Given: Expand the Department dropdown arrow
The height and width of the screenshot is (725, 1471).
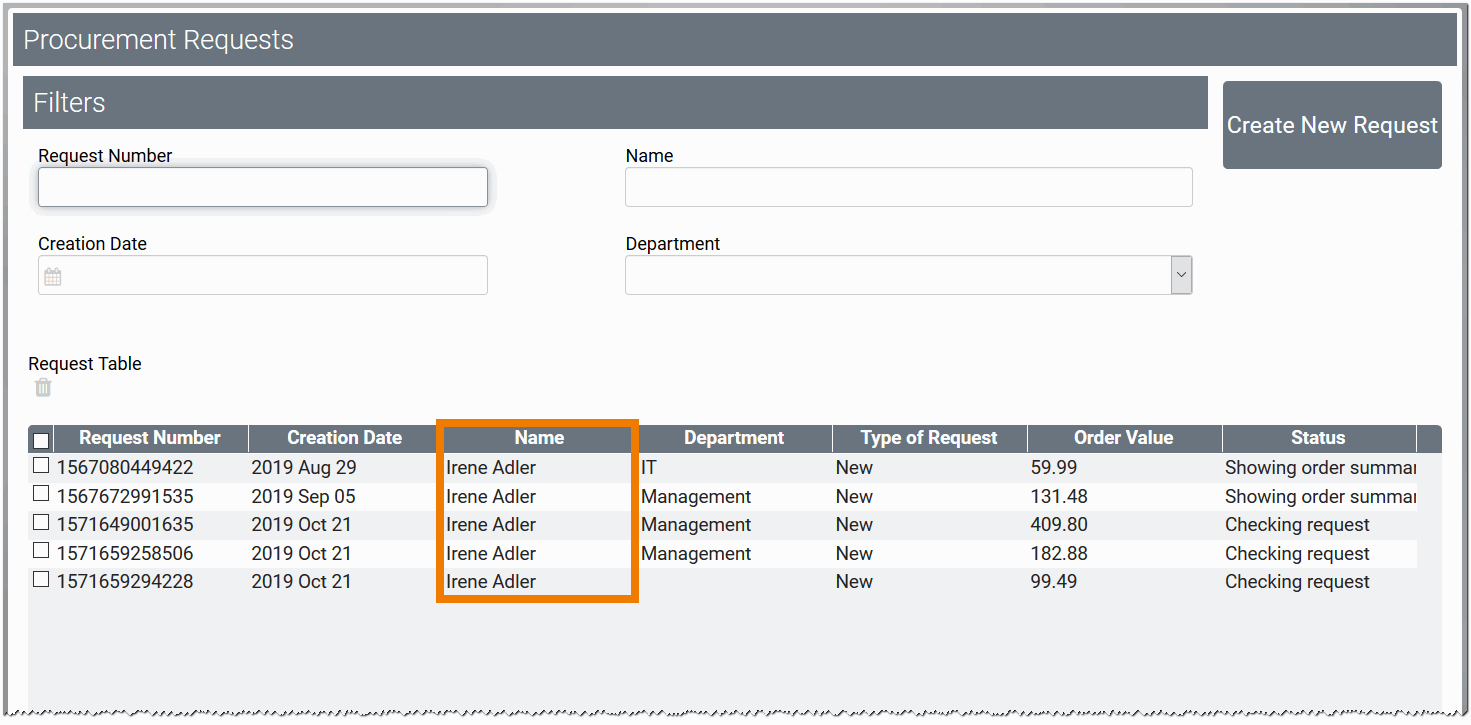Looking at the screenshot, I should click(x=1181, y=275).
